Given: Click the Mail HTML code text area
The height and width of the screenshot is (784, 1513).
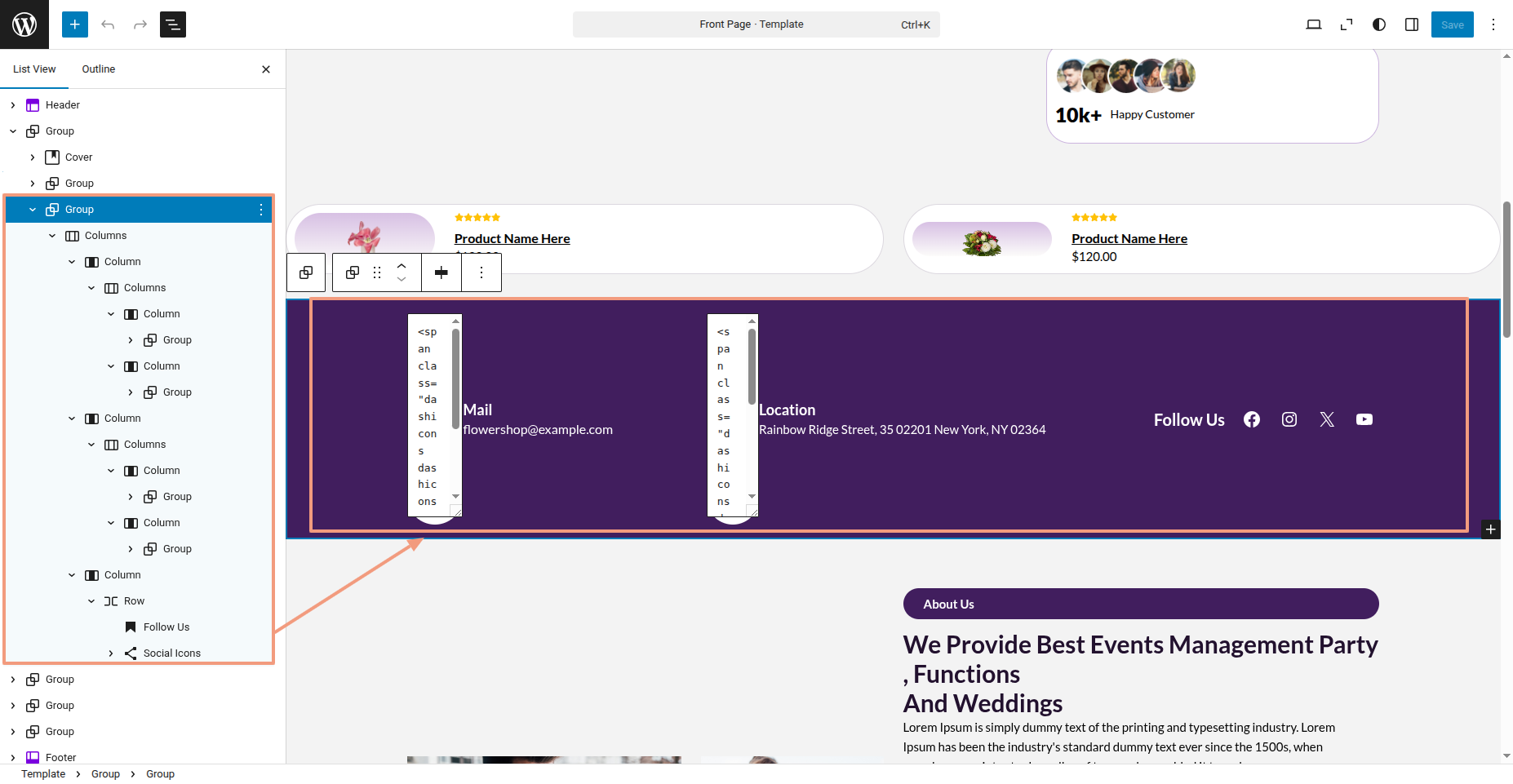Looking at the screenshot, I should 430,416.
